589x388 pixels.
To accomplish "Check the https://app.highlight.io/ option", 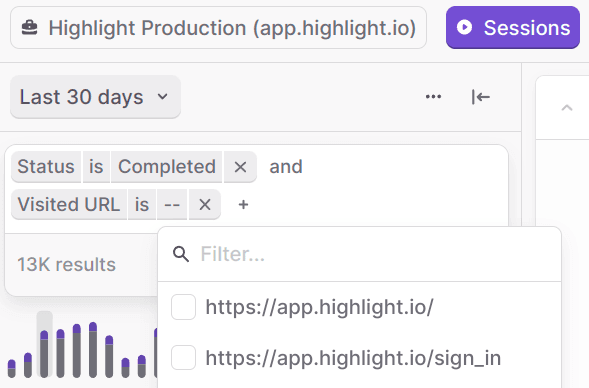I will tap(183, 307).
